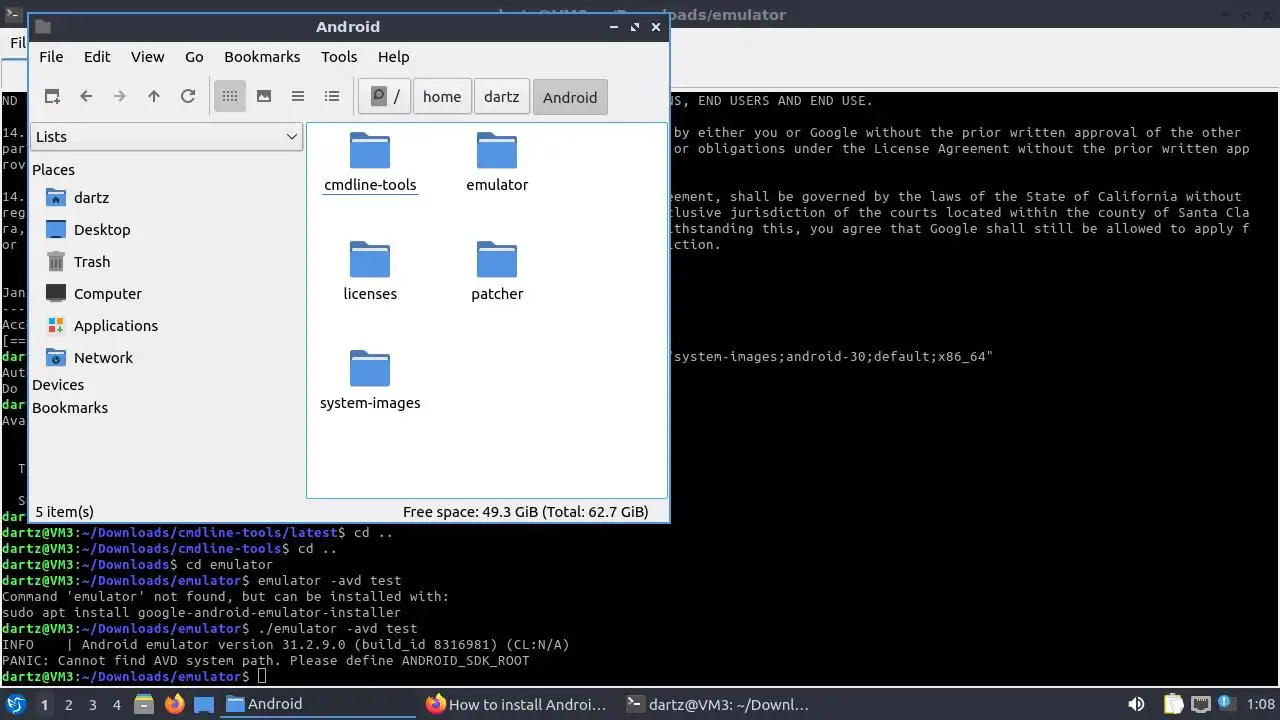Screen dimensions: 1280x720
Task: Open the start menu on taskbar
Action: 15,704
